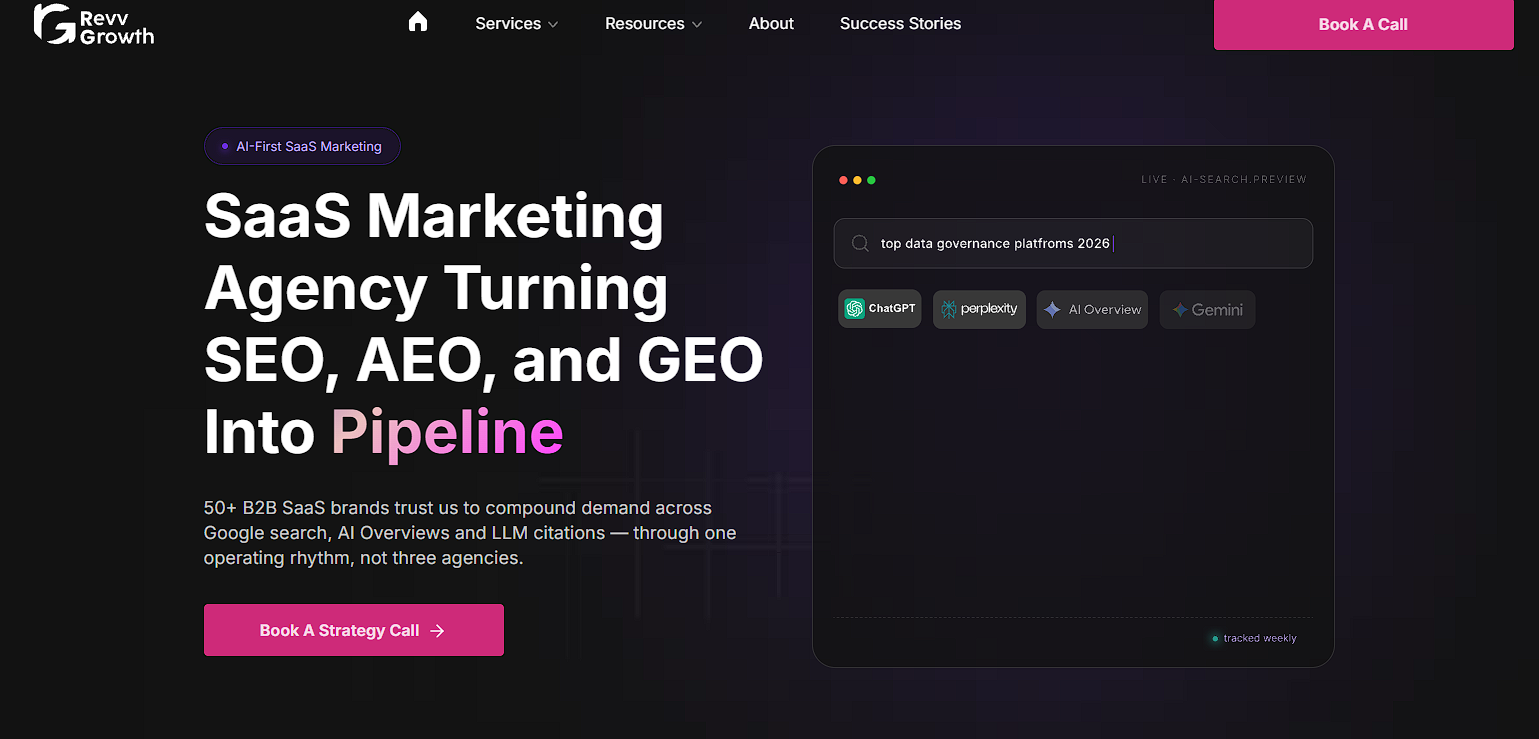Viewport: 1539px width, 739px height.
Task: Click the Book A Call button
Action: pyautogui.click(x=1363, y=24)
